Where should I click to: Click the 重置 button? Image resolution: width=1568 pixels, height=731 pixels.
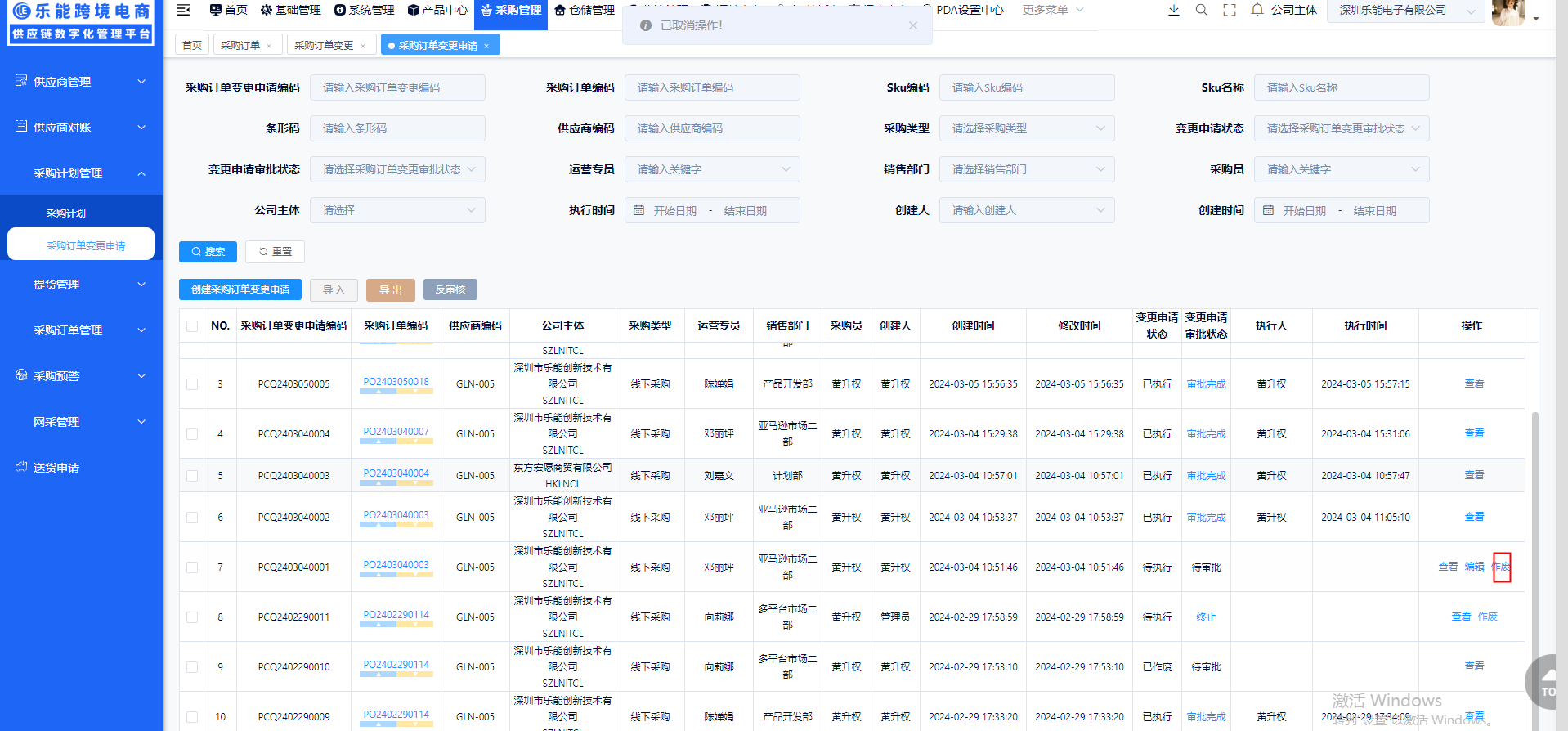(x=276, y=252)
